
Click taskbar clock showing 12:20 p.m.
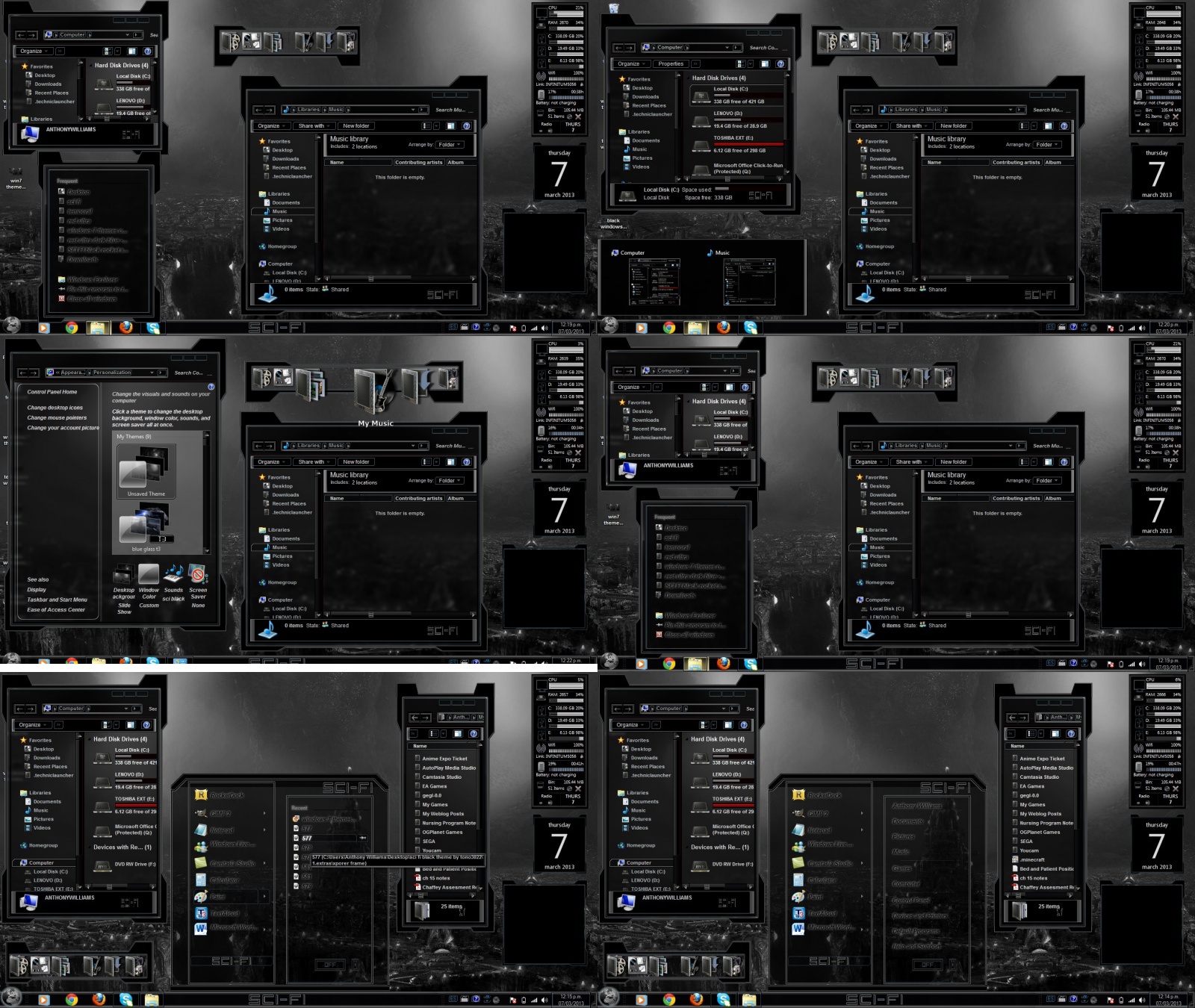tap(1168, 327)
